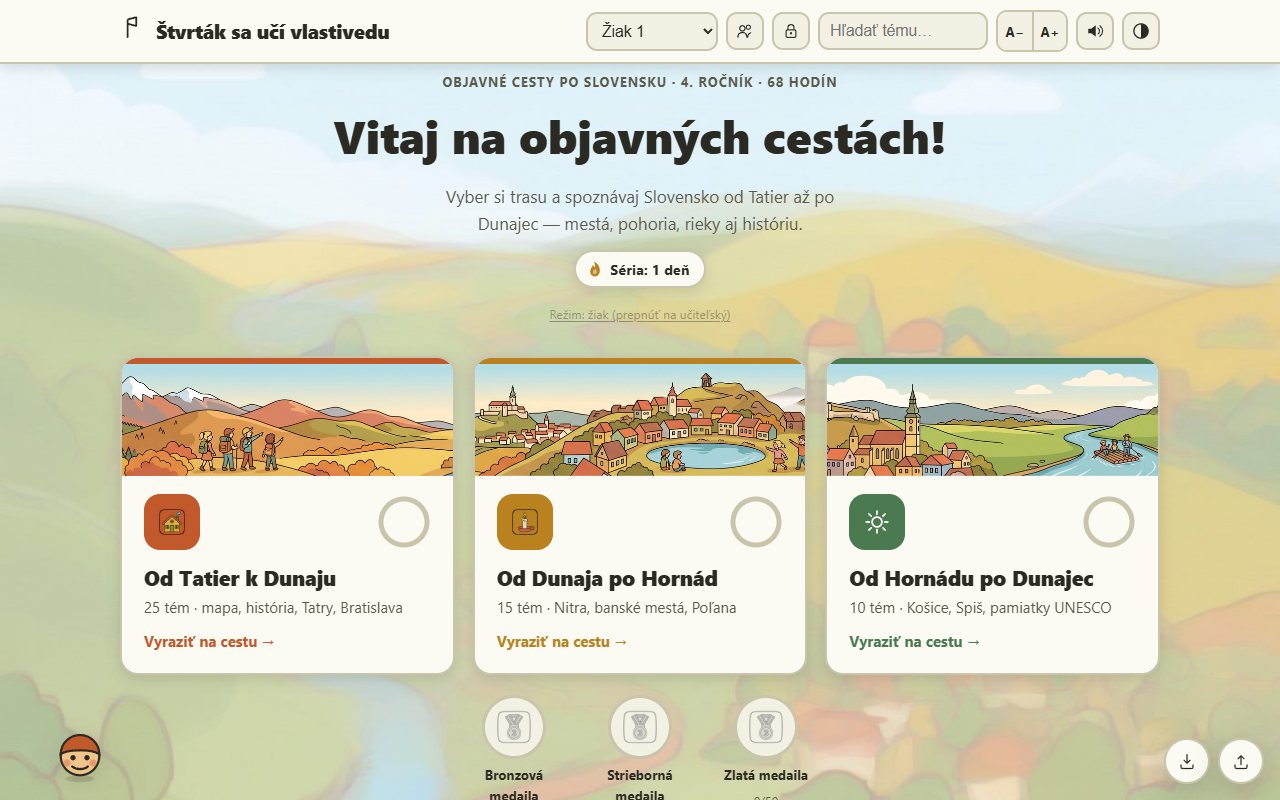Viewport: 1280px width, 800px height.
Task: Click the text 10 tém · Košice, Spiš, pamiatky UNESCO
Action: click(x=980, y=608)
